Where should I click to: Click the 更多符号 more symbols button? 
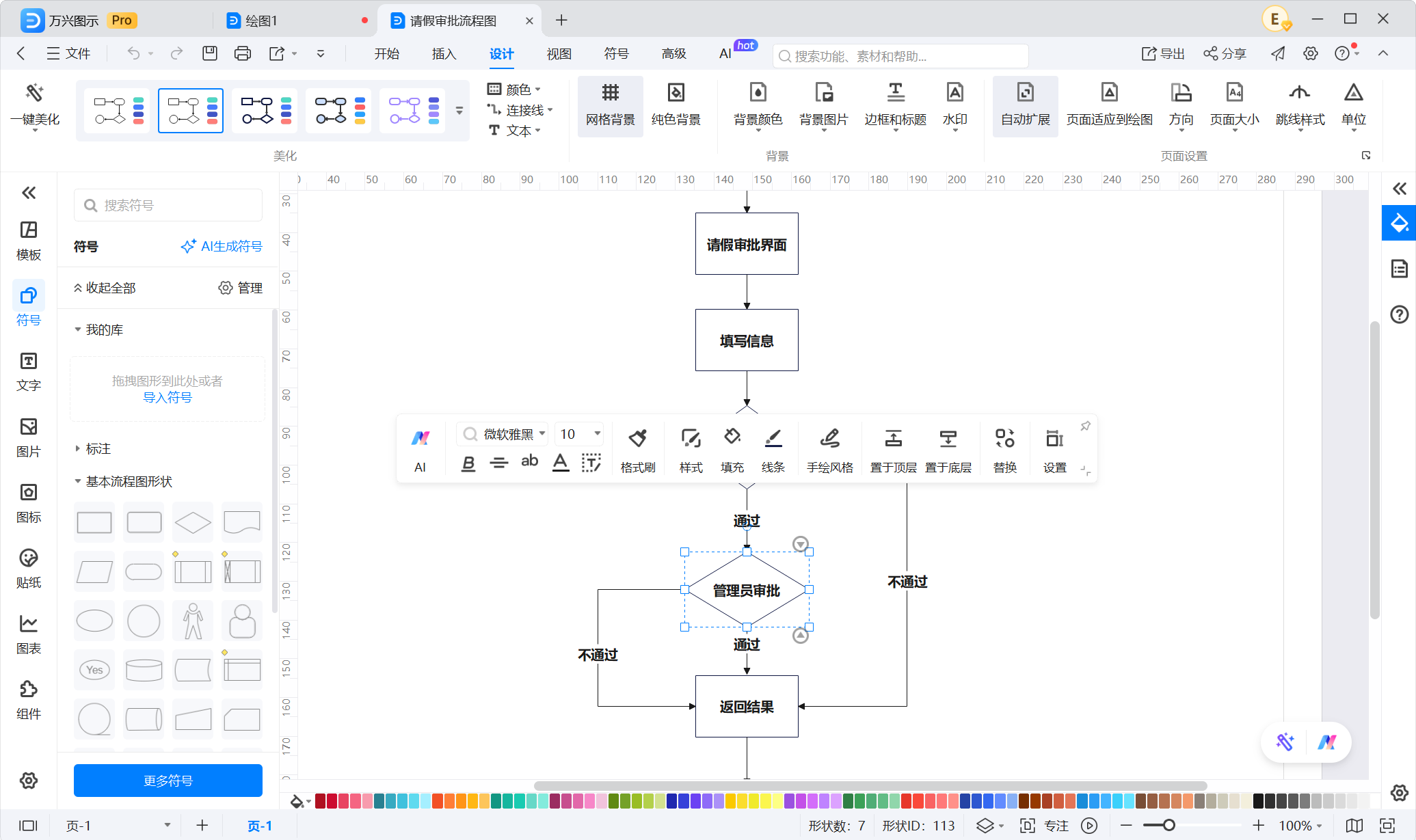tap(168, 781)
